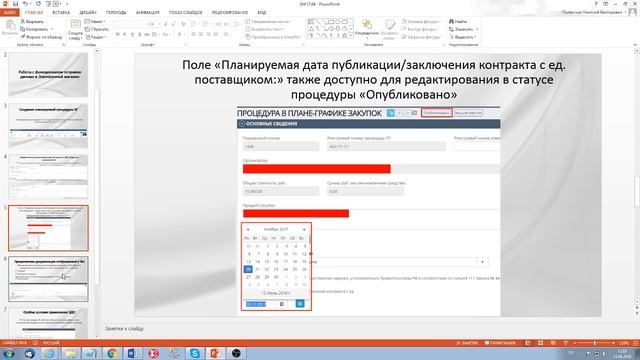Open Windows Explorer from taskbar
The width and height of the screenshot is (640, 360).
(x=71, y=353)
